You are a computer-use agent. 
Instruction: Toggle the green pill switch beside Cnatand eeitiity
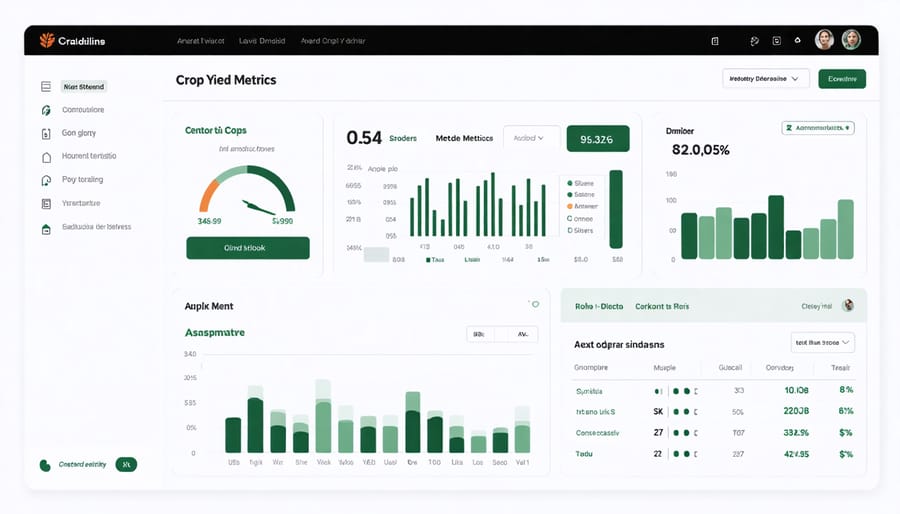pyautogui.click(x=126, y=464)
